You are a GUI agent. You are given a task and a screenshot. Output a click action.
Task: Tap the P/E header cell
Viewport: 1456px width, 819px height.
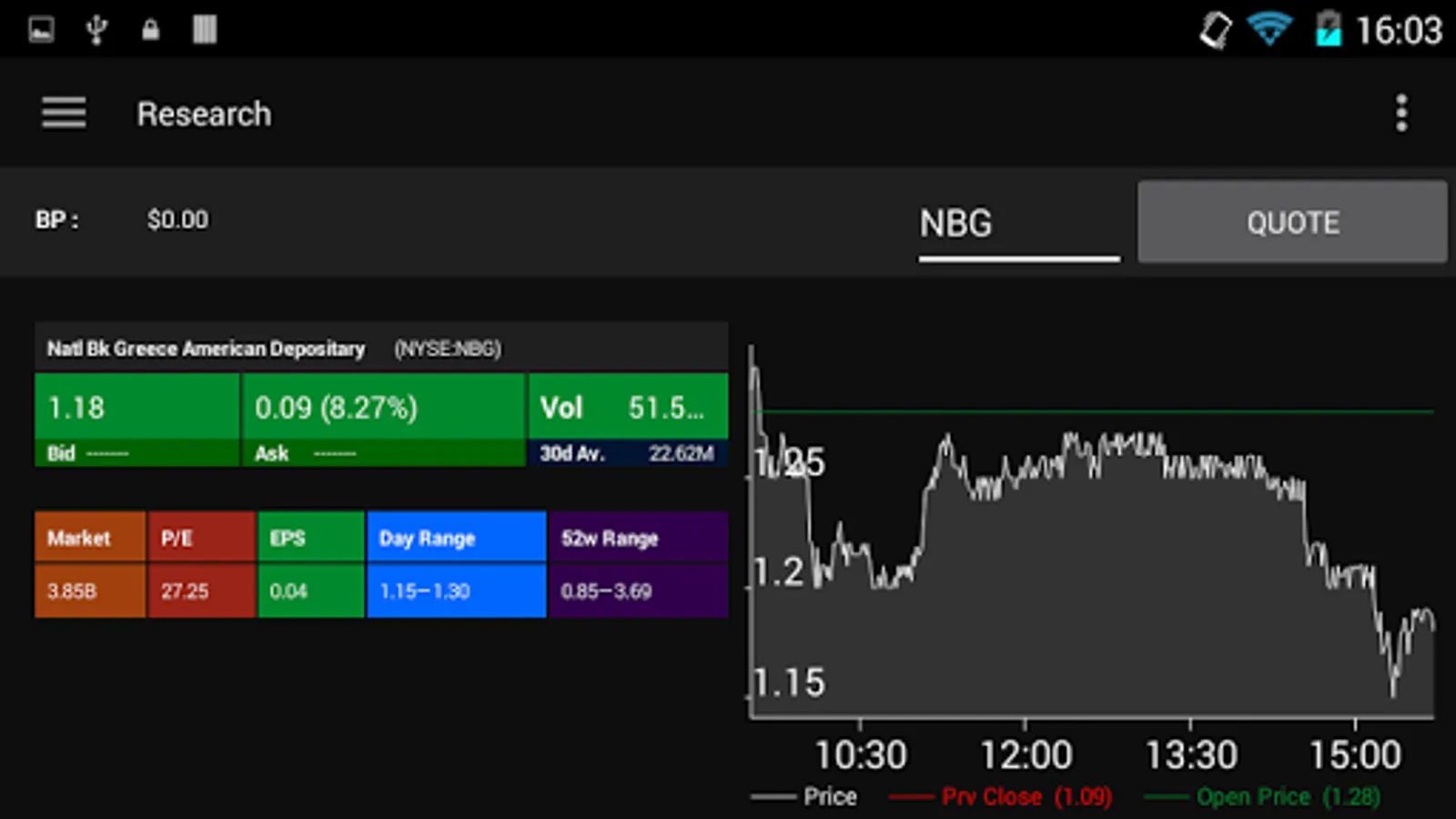pos(201,538)
